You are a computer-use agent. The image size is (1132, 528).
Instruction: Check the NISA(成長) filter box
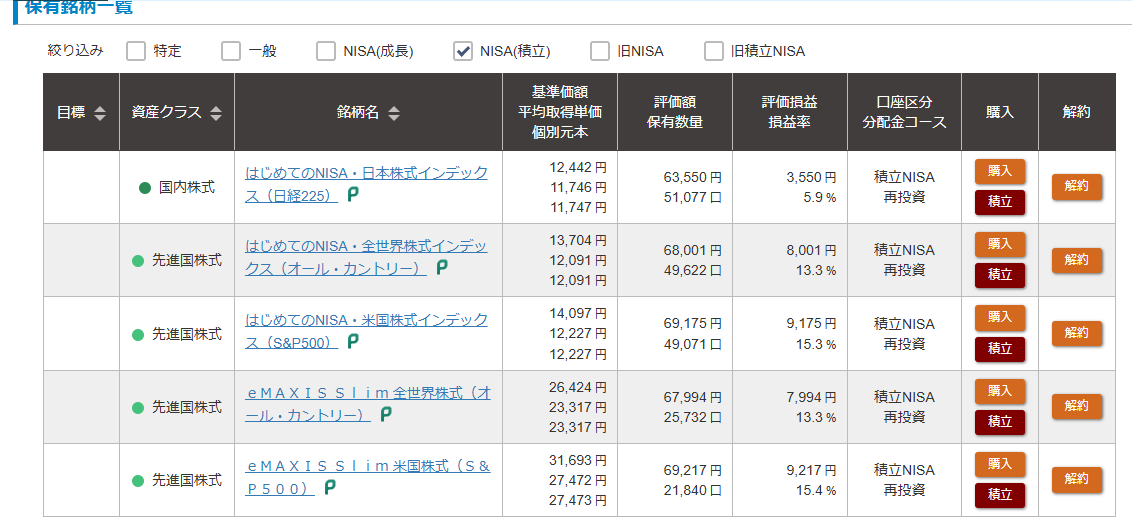326,51
